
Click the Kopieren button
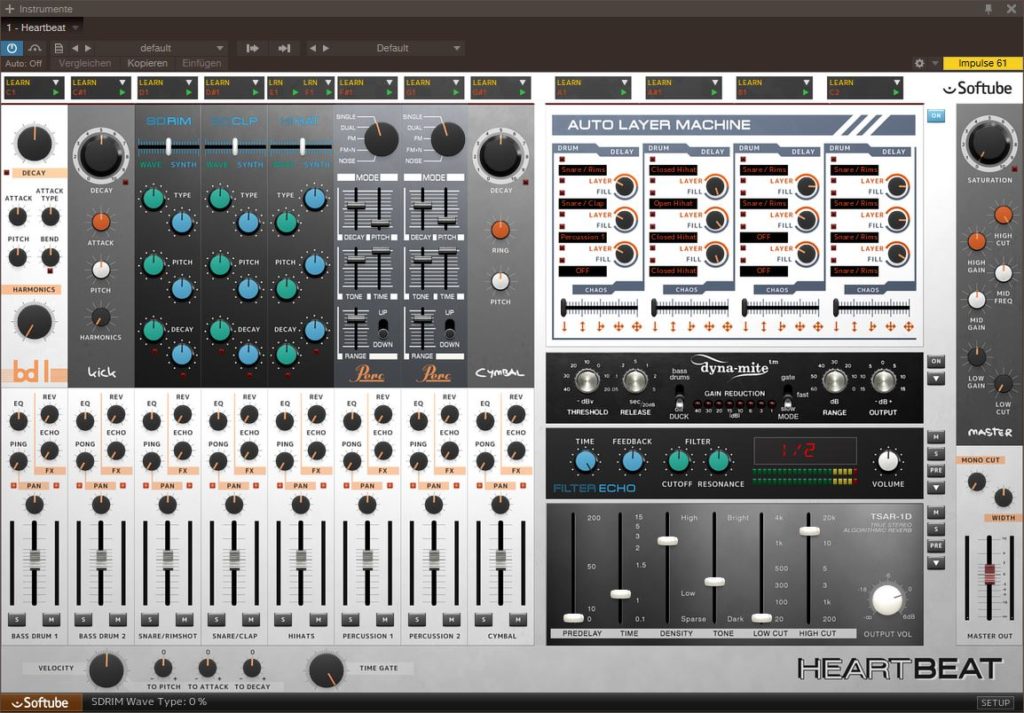click(x=148, y=63)
